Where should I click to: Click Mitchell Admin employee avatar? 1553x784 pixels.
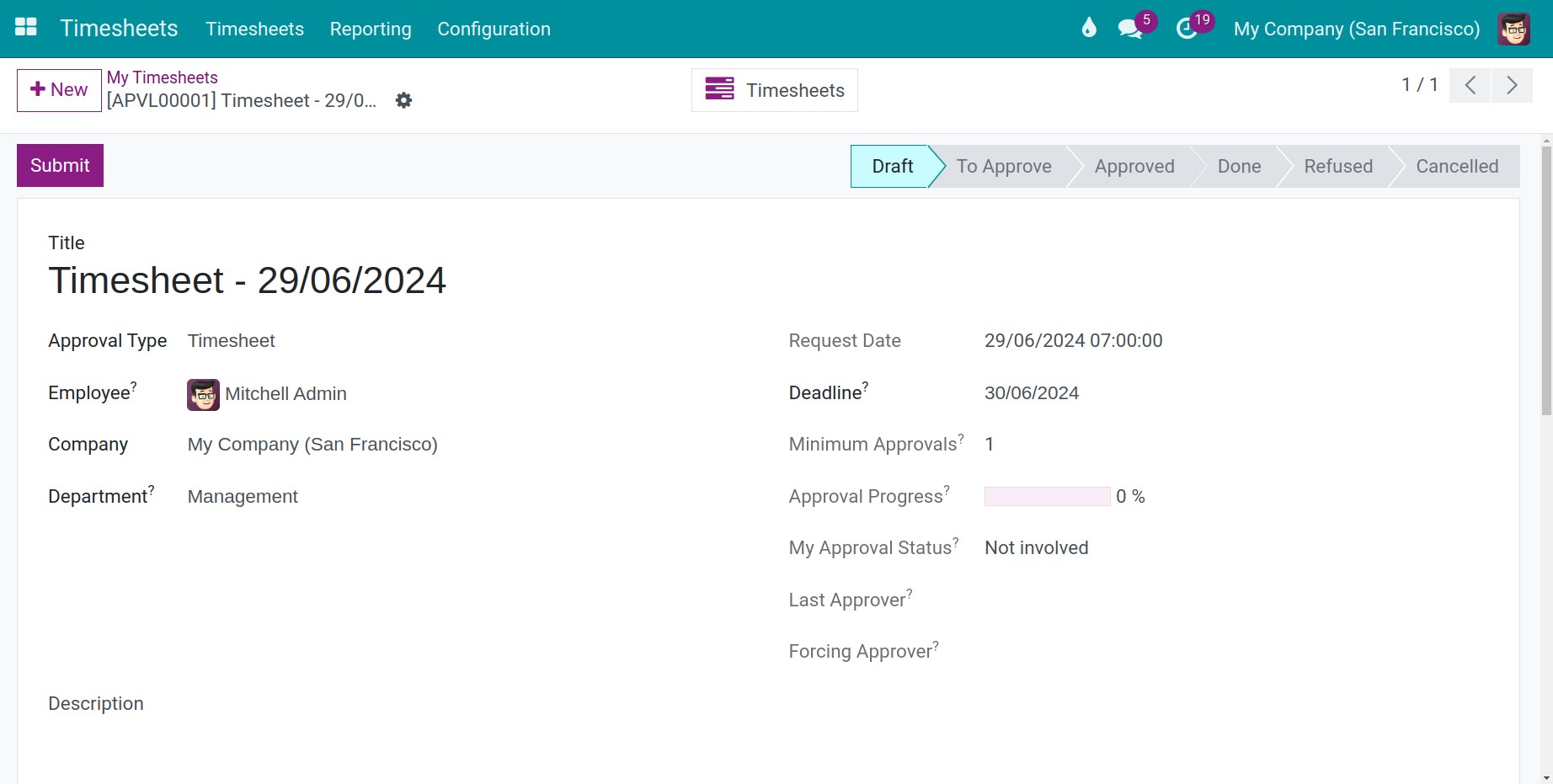[203, 394]
